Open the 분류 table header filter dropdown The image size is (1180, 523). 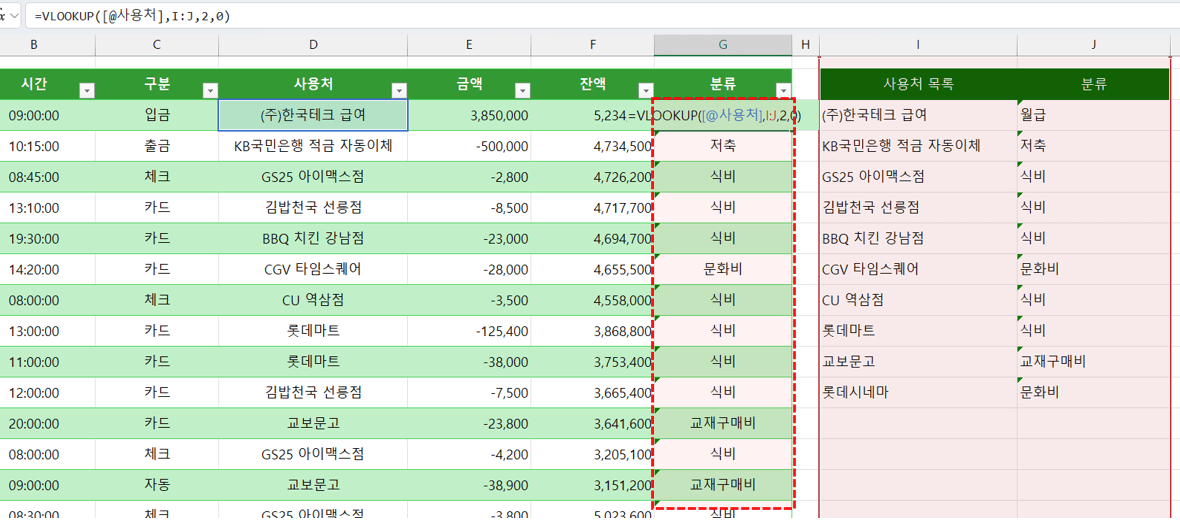coord(782,91)
